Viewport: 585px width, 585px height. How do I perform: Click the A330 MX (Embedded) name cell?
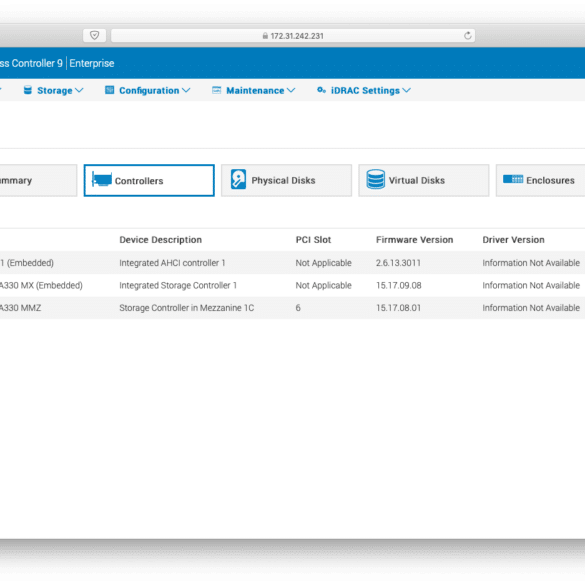coord(41,285)
